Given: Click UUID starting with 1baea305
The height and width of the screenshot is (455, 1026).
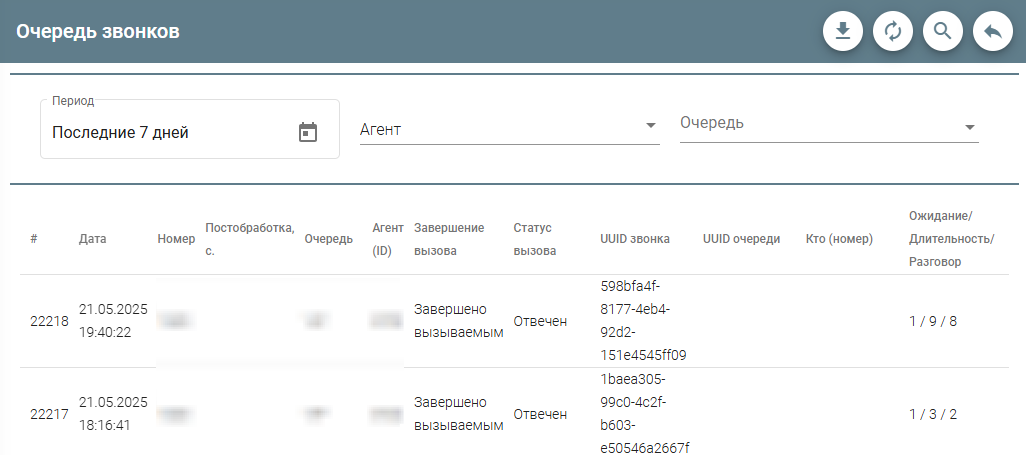Looking at the screenshot, I should point(645,414).
